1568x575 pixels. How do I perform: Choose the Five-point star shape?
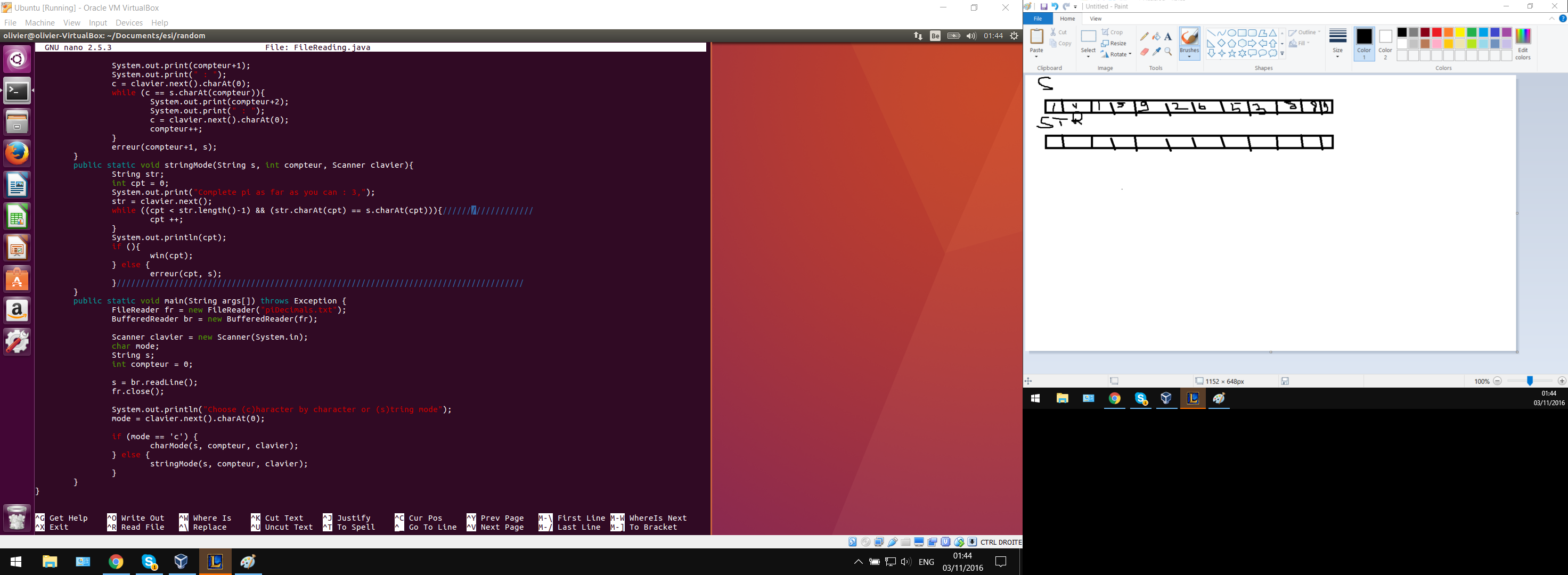(x=1231, y=54)
